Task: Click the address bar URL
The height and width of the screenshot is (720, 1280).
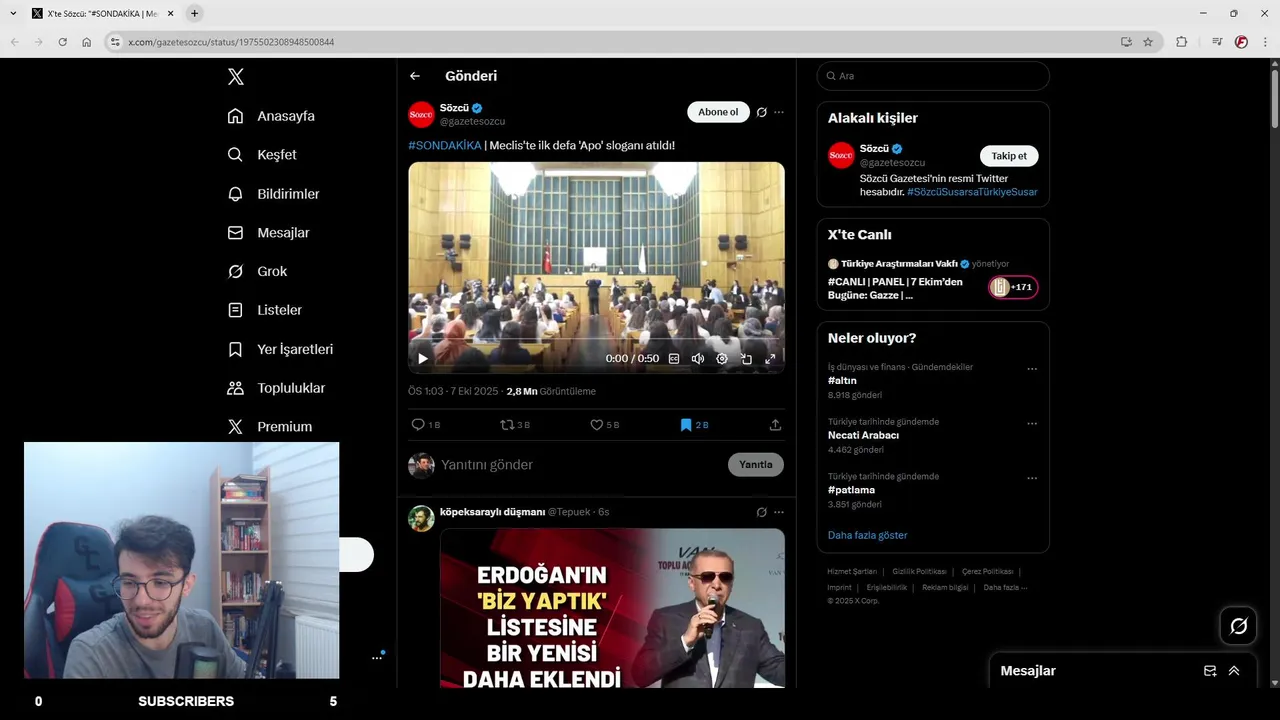Action: tap(231, 42)
